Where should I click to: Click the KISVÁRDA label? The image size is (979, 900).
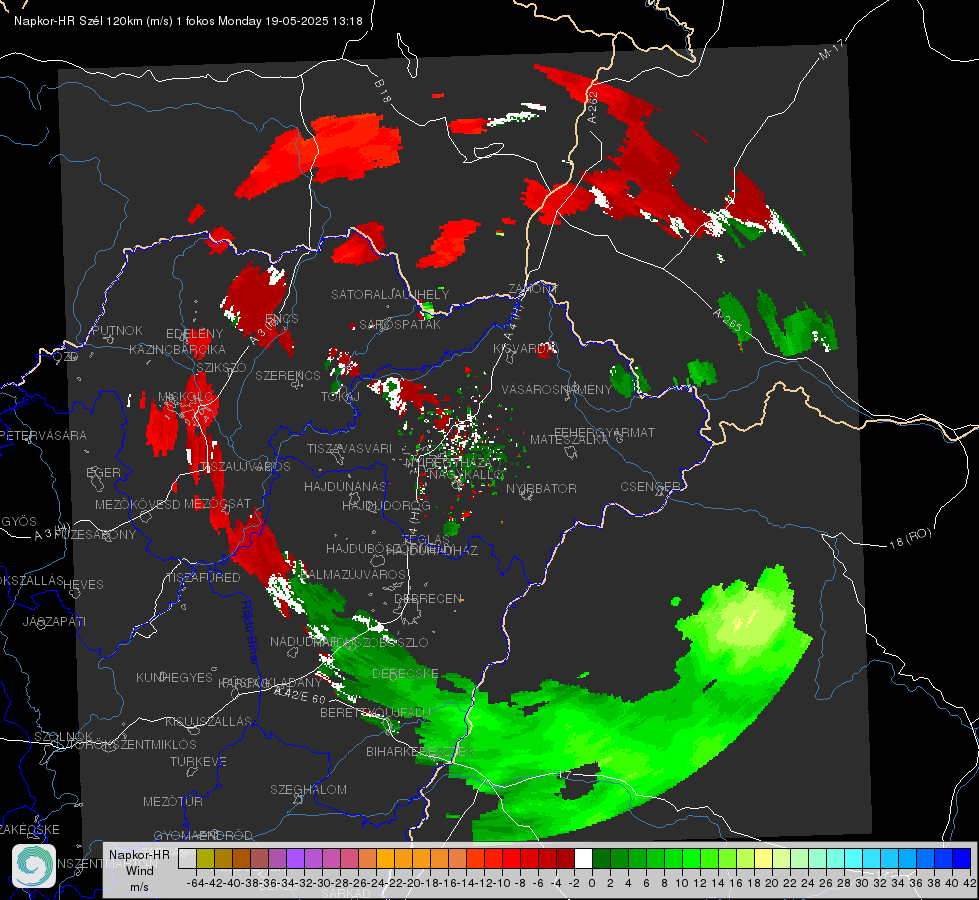coord(524,349)
